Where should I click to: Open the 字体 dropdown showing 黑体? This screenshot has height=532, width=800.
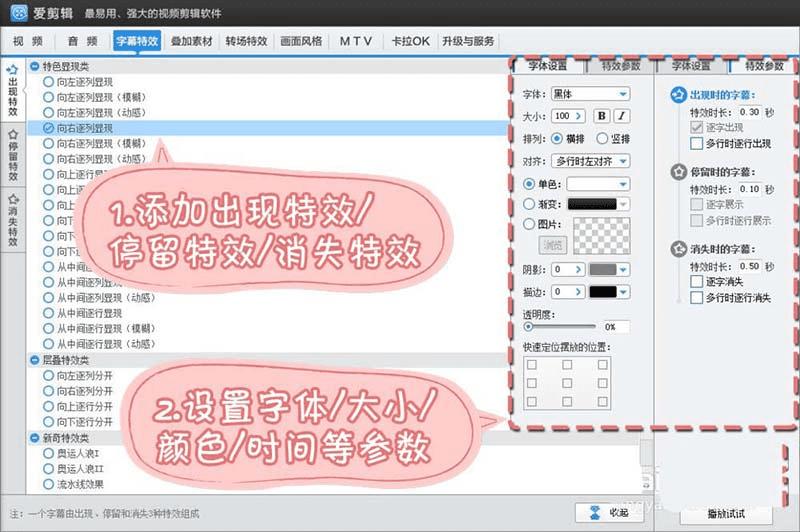pos(590,94)
